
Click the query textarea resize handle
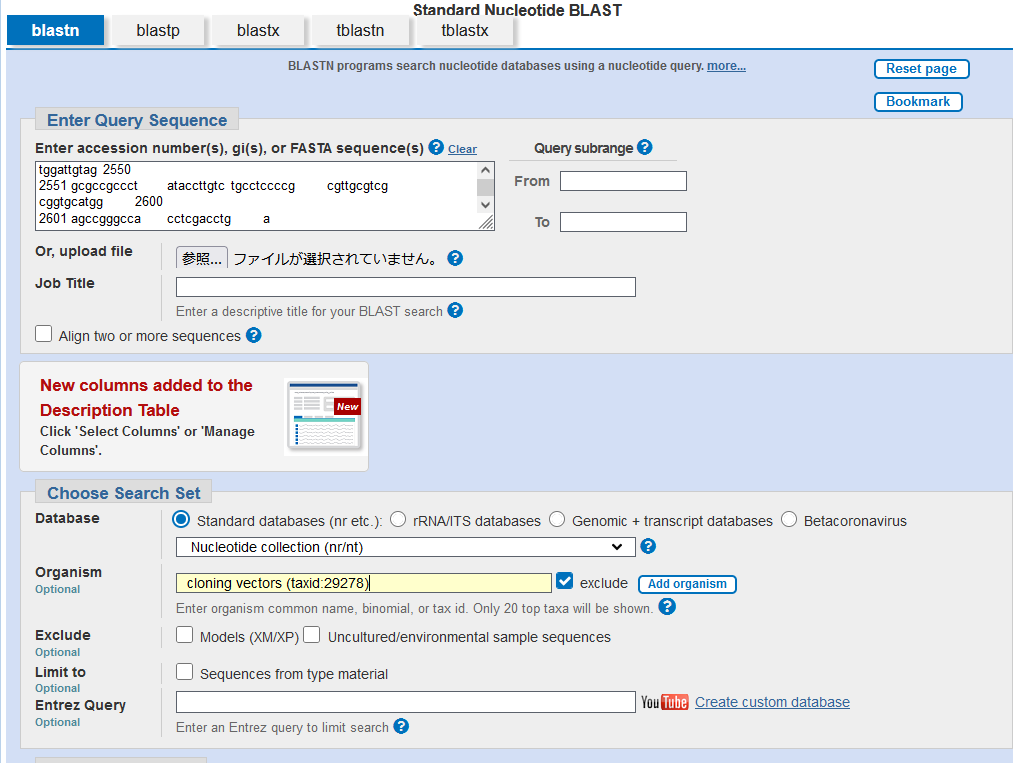(486, 222)
